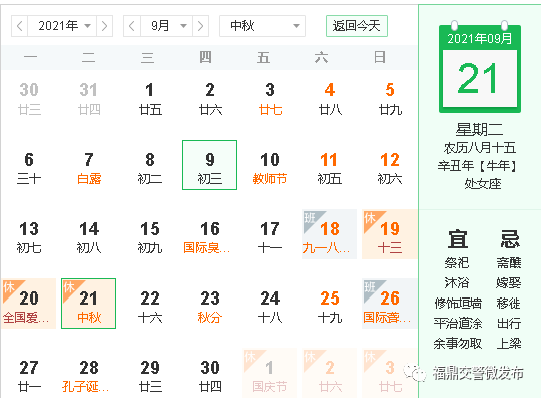Select August 31 (廿四) date cell
Screen dimensions: 541x398
click(x=89, y=99)
